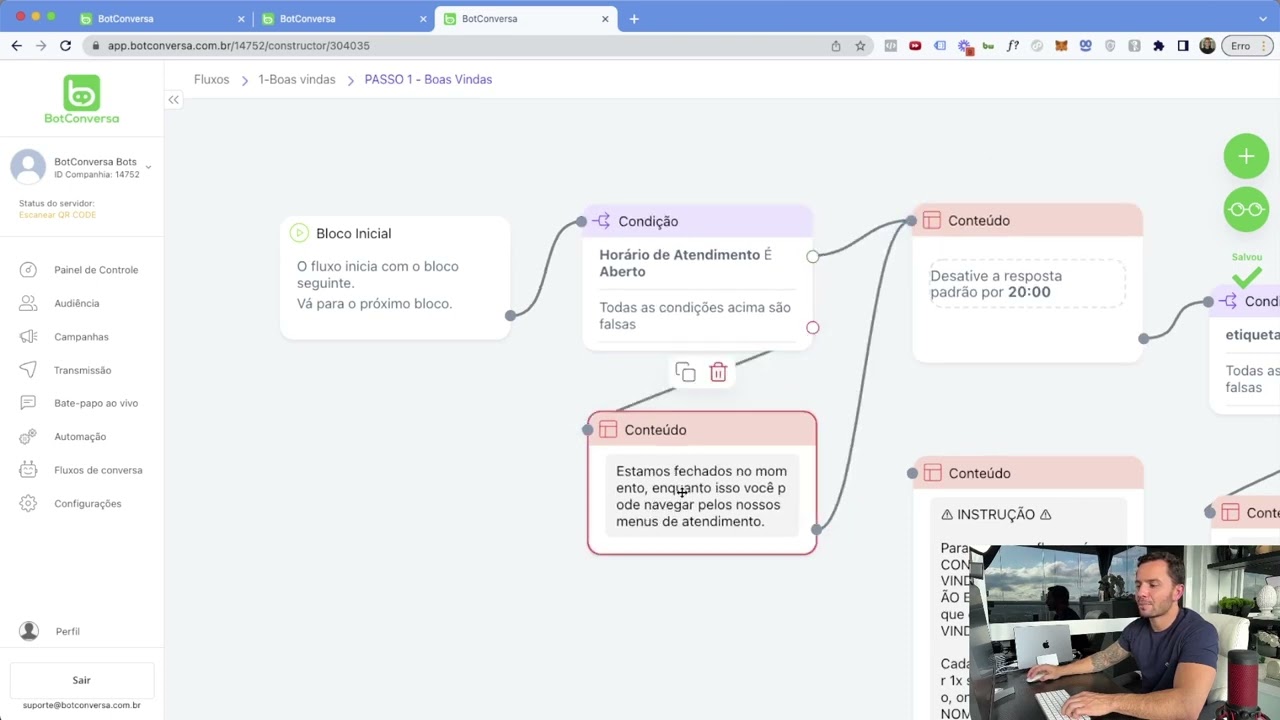Open Painel de Controle in sidebar
Image resolution: width=1280 pixels, height=720 pixels.
pos(96,270)
